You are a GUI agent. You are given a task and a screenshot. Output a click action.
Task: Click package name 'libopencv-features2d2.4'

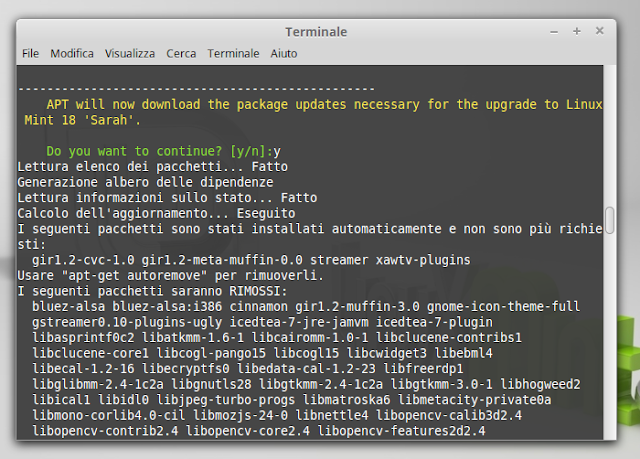tap(401, 431)
